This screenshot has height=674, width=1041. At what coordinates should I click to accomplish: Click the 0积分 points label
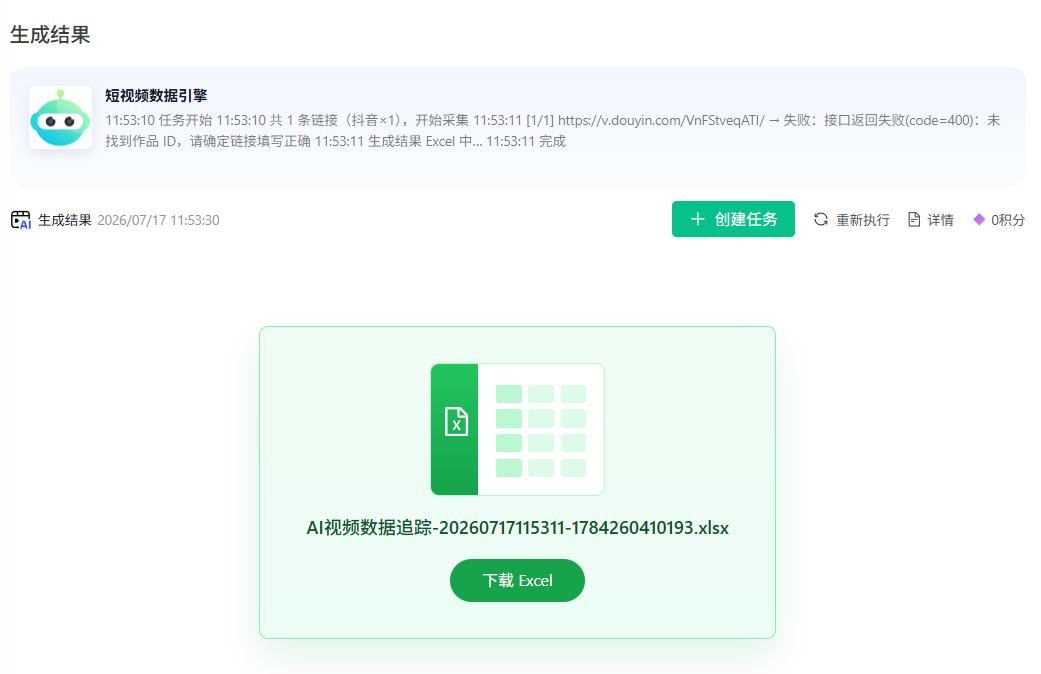(x=1008, y=220)
